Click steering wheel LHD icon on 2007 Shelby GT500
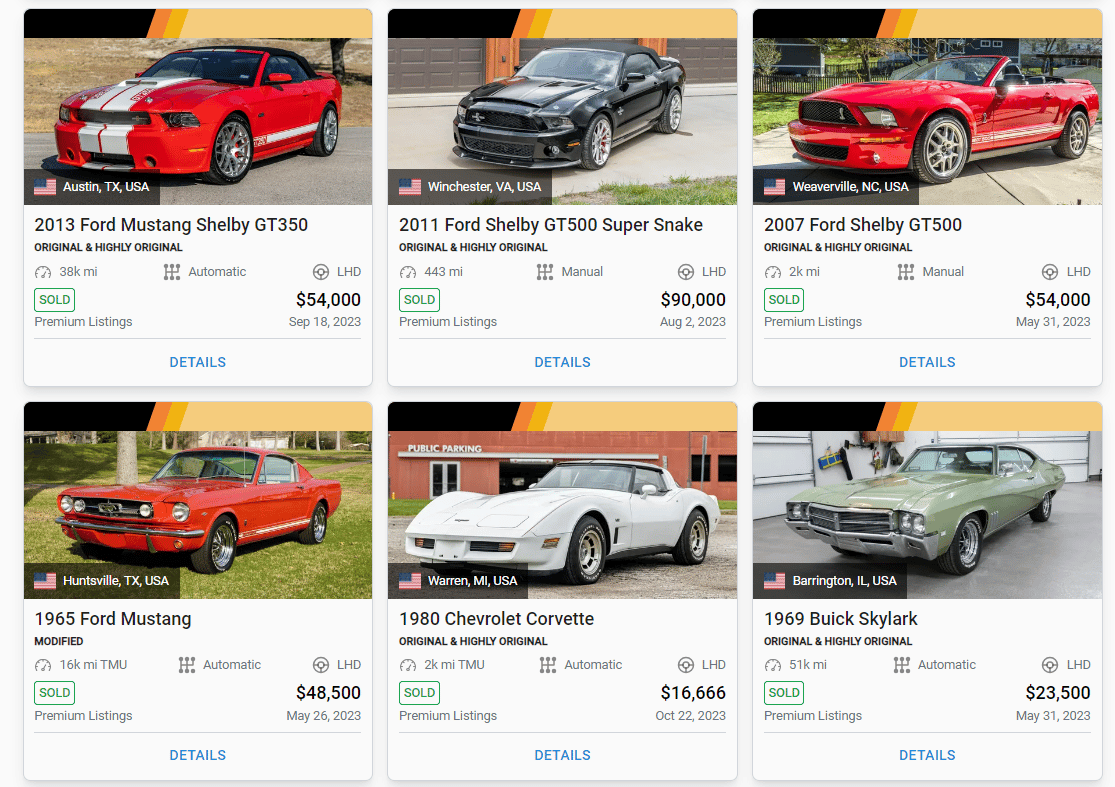Image resolution: width=1115 pixels, height=787 pixels. point(1050,272)
